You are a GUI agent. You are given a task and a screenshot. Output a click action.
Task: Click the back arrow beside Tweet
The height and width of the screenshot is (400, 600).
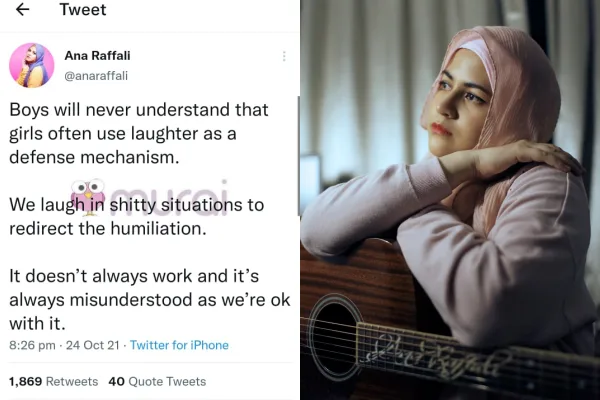(x=22, y=10)
